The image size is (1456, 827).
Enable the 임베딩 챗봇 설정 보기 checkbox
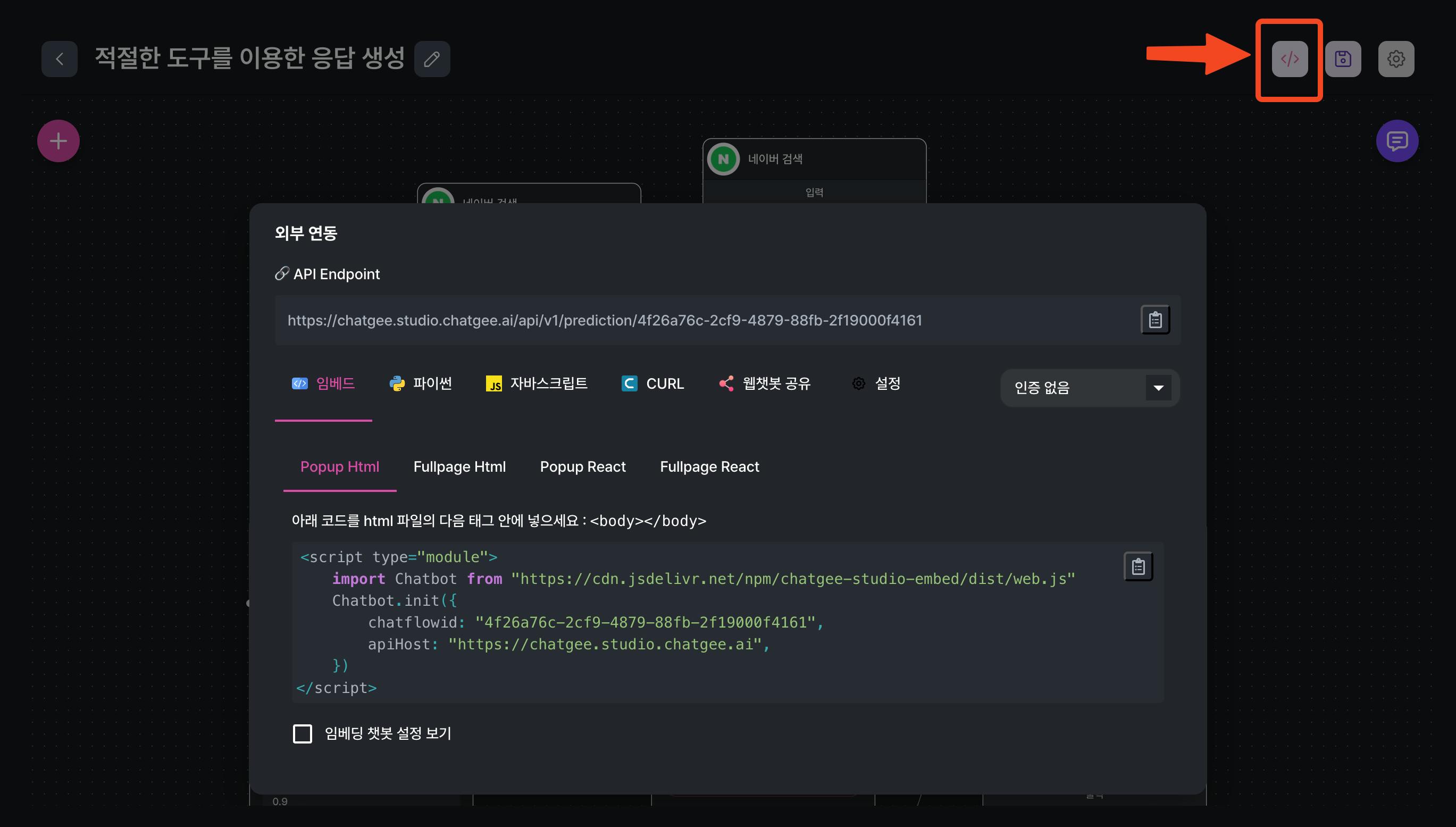(302, 733)
